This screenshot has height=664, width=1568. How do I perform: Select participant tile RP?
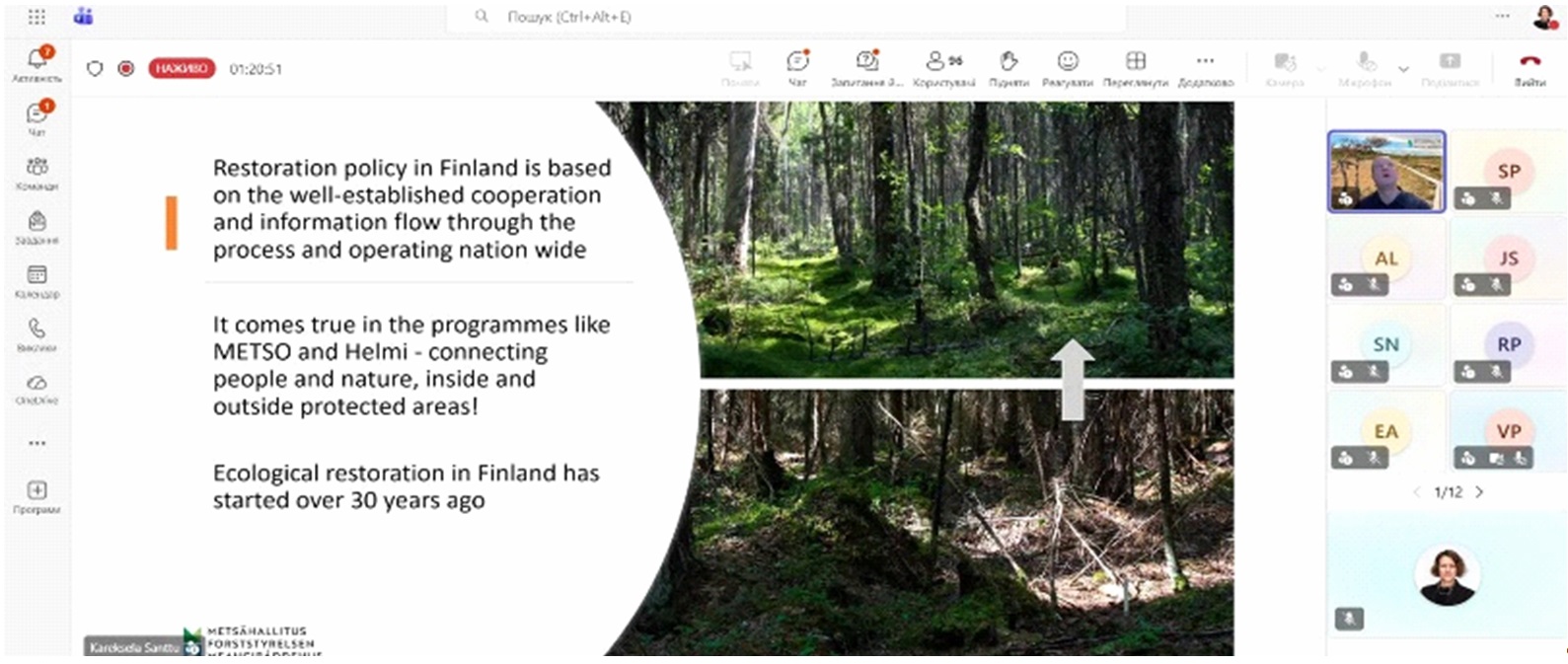pos(1508,344)
